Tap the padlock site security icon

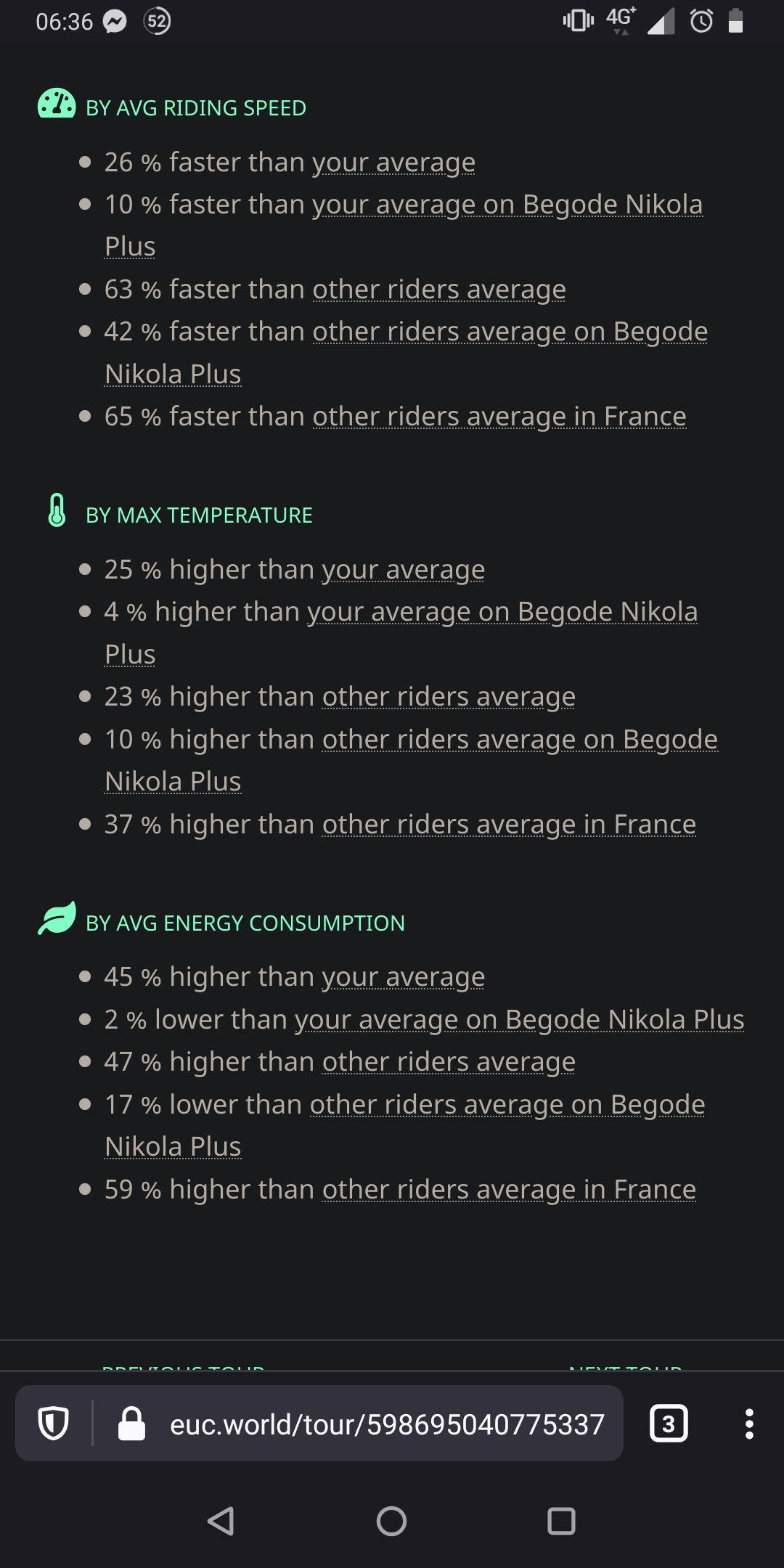pyautogui.click(x=131, y=1424)
